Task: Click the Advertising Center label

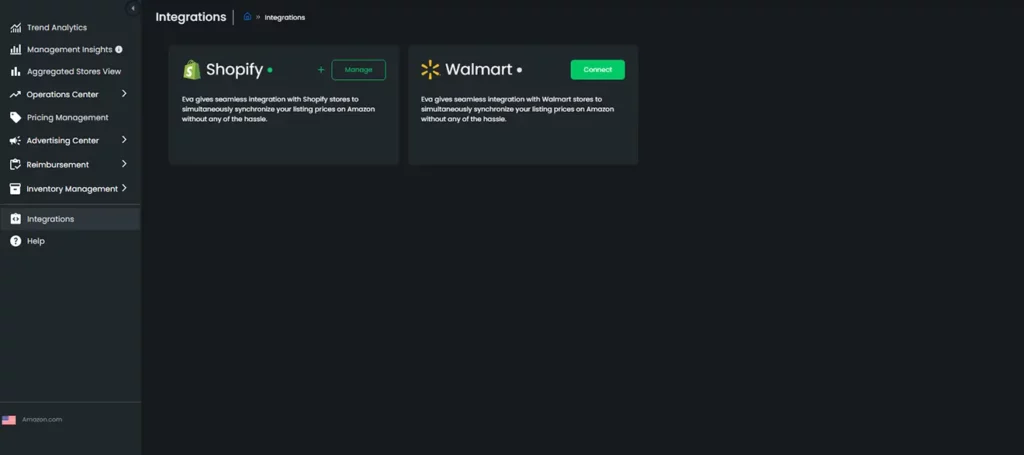Action: (x=63, y=140)
